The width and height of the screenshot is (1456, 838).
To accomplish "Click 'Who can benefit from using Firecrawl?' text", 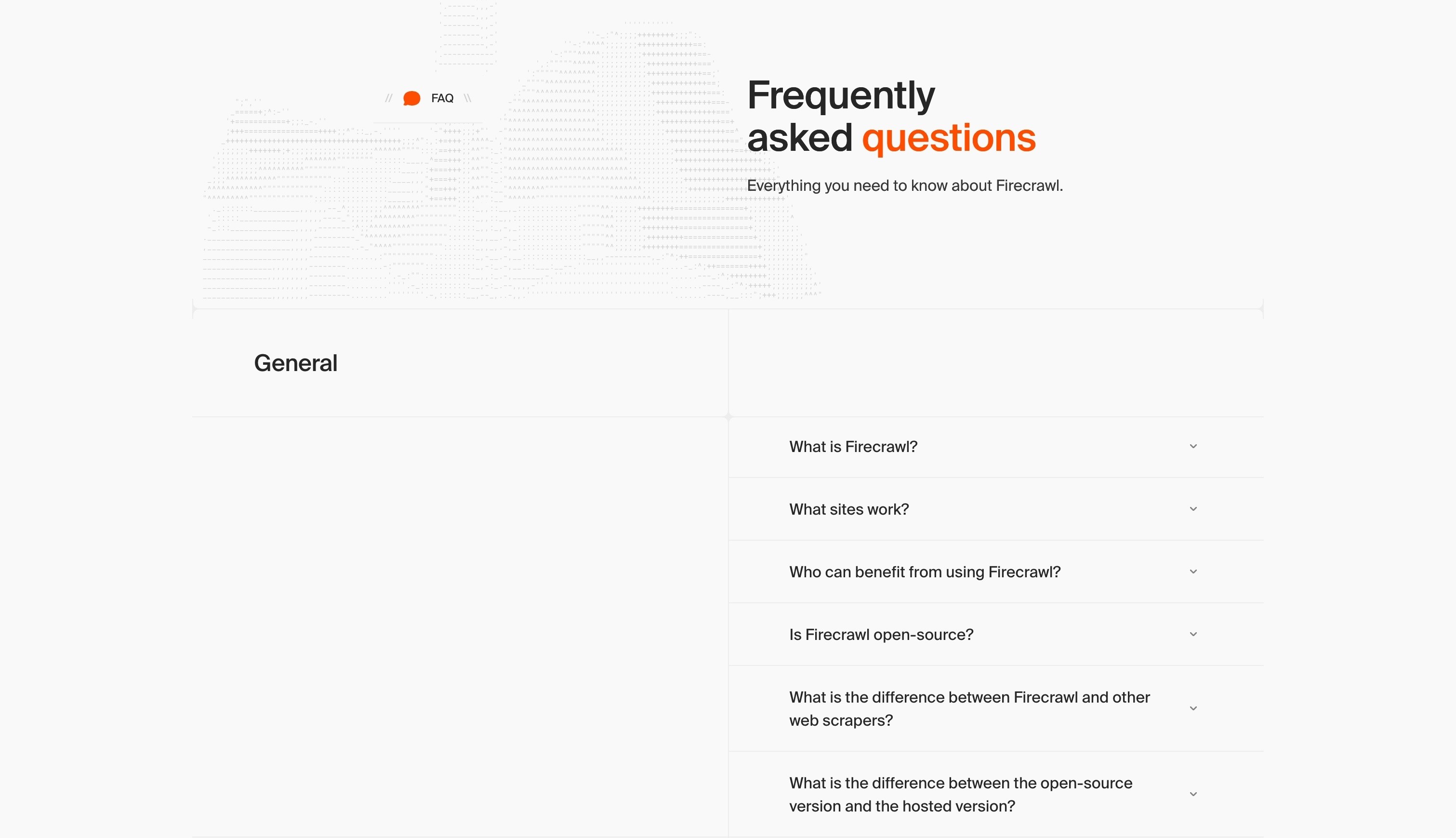I will (x=924, y=572).
